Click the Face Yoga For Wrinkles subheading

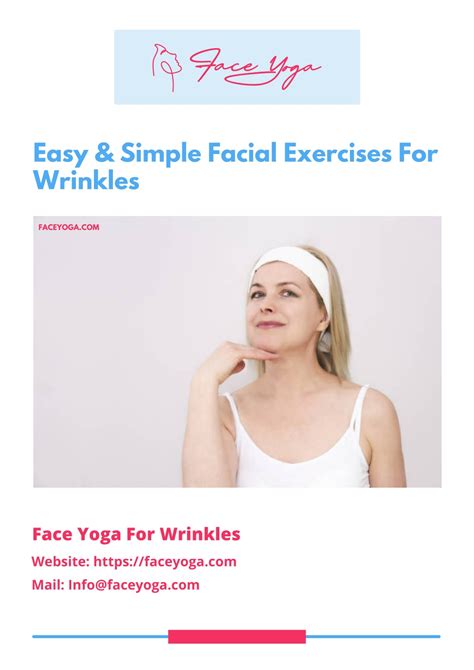point(136,534)
